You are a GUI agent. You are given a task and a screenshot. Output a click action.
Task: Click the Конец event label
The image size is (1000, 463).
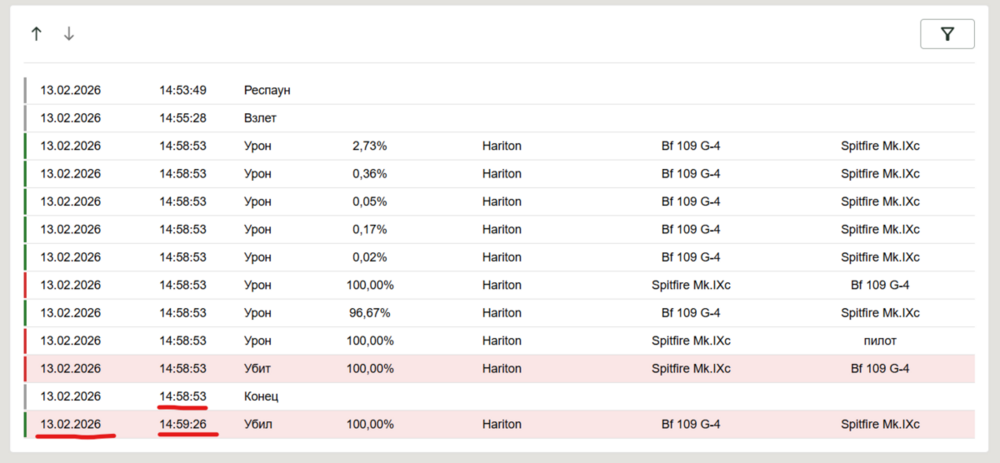tap(261, 396)
